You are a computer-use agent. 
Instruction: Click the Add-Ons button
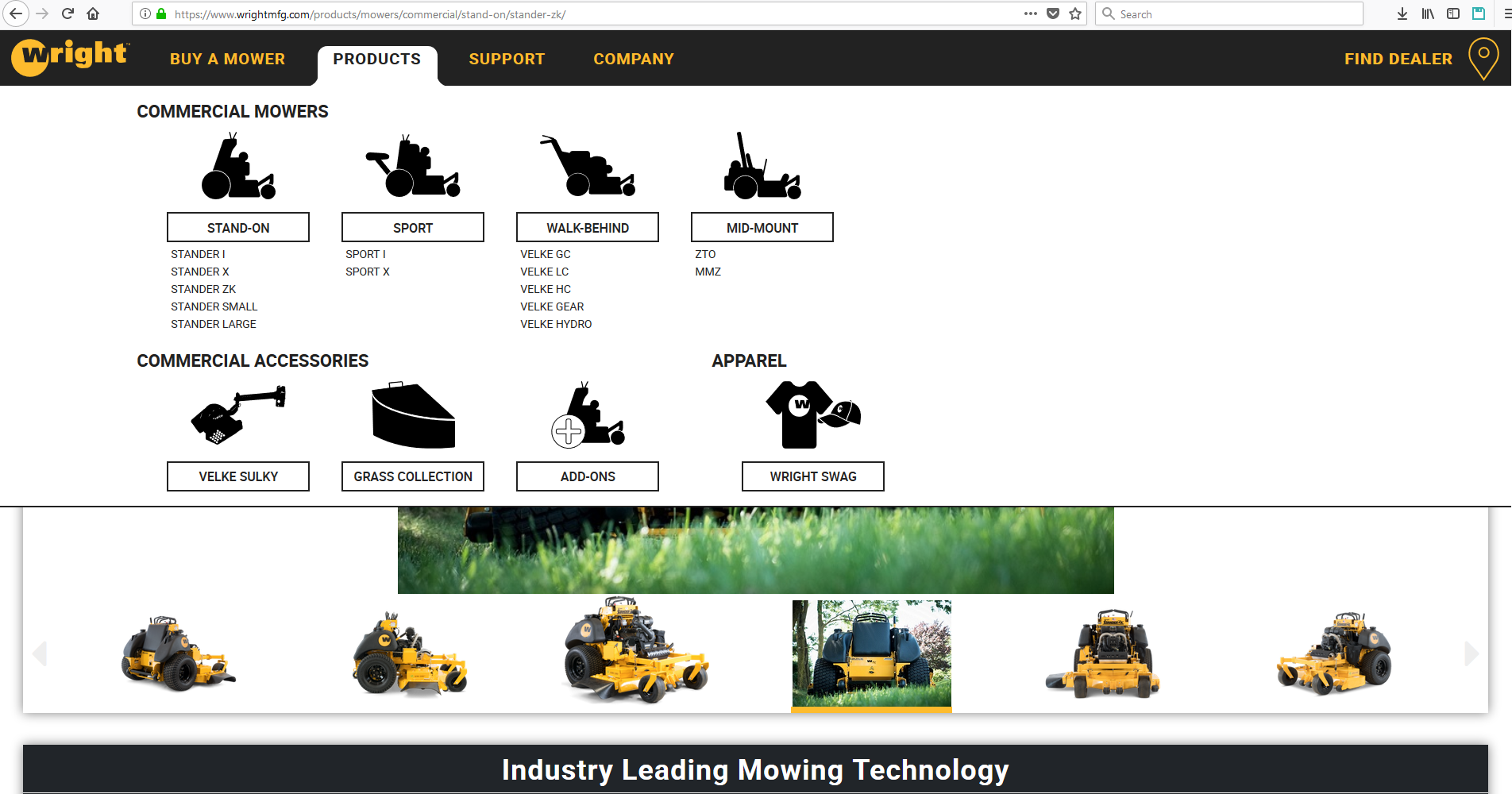click(x=588, y=476)
